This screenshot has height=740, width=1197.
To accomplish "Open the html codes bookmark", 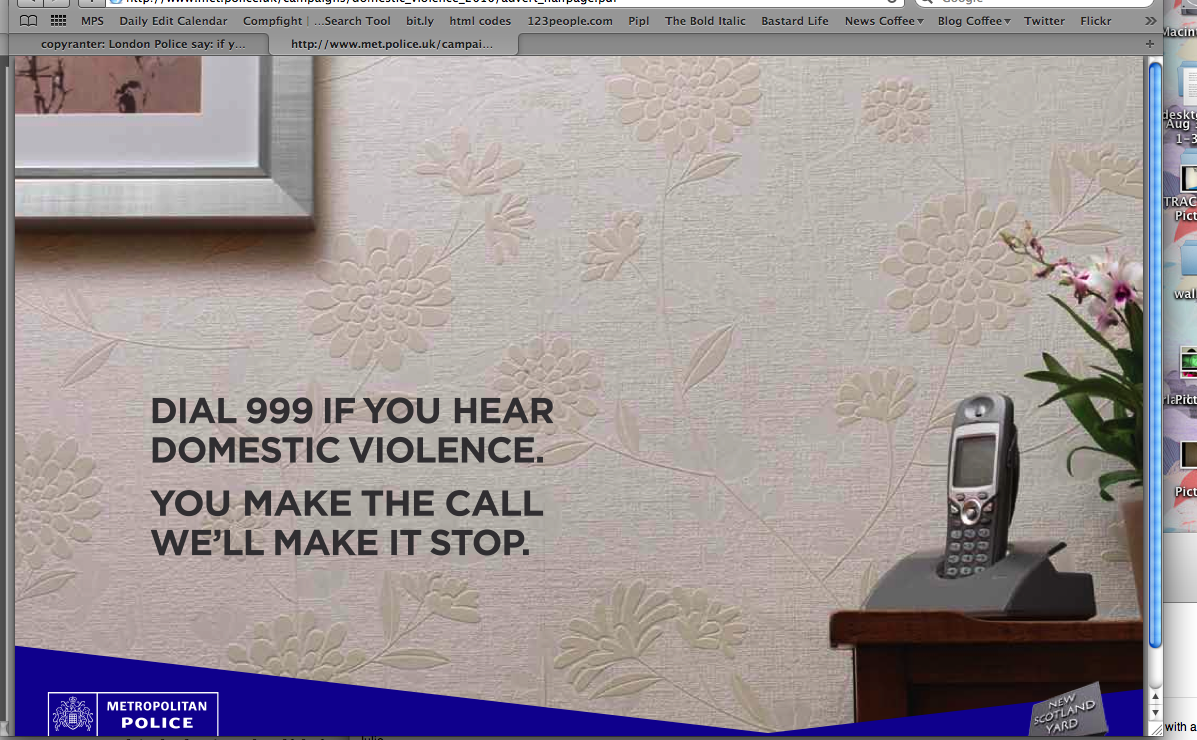I will click(x=480, y=21).
